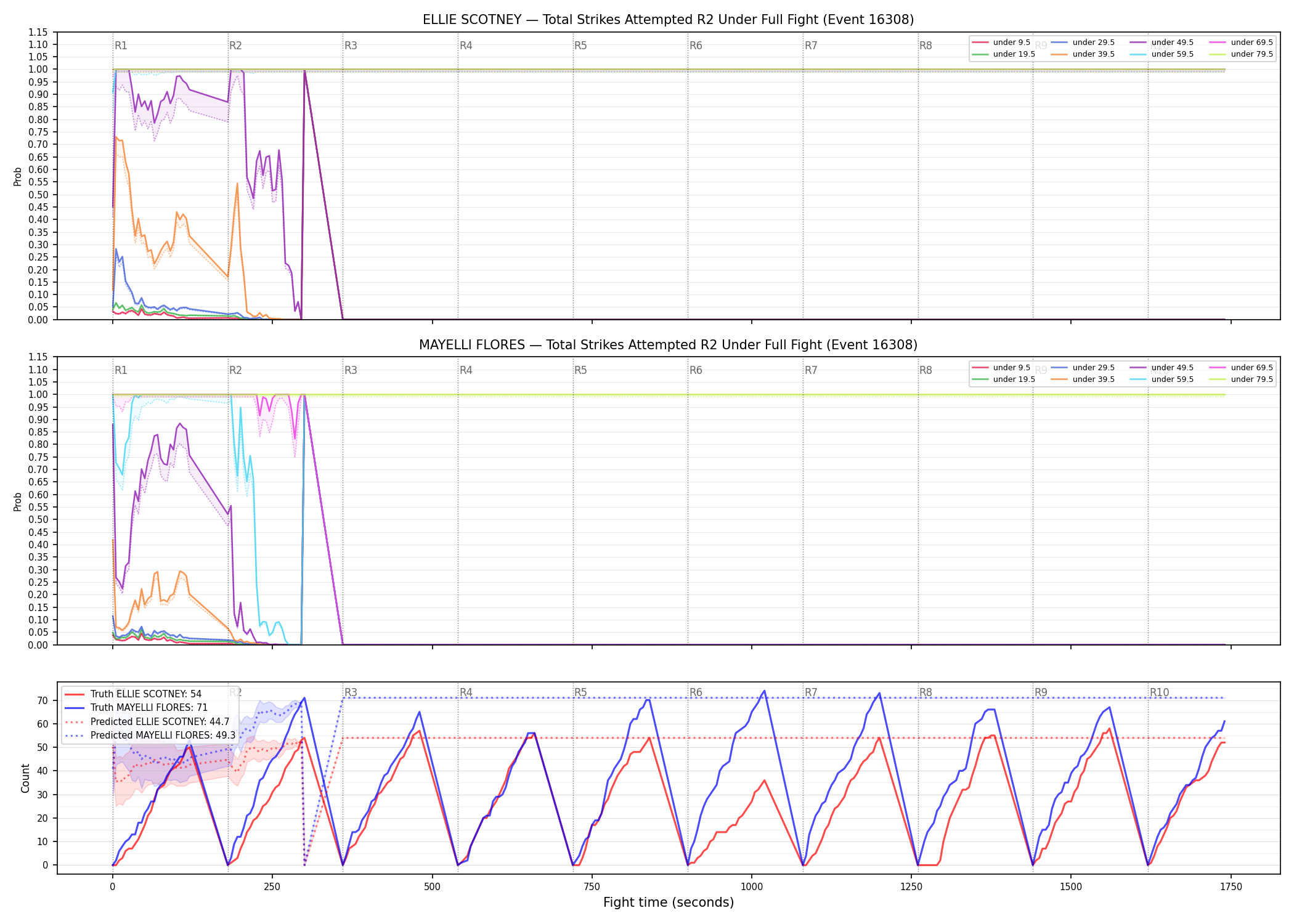
Task: Click the R6 round marker in middle chart
Action: point(696,370)
